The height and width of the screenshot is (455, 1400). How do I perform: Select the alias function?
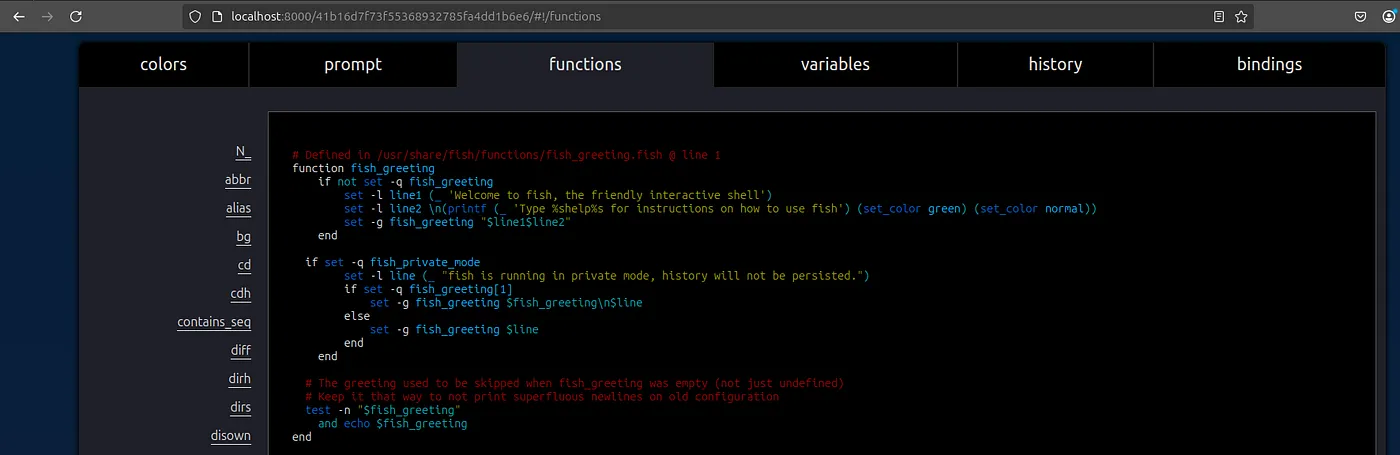tap(238, 208)
